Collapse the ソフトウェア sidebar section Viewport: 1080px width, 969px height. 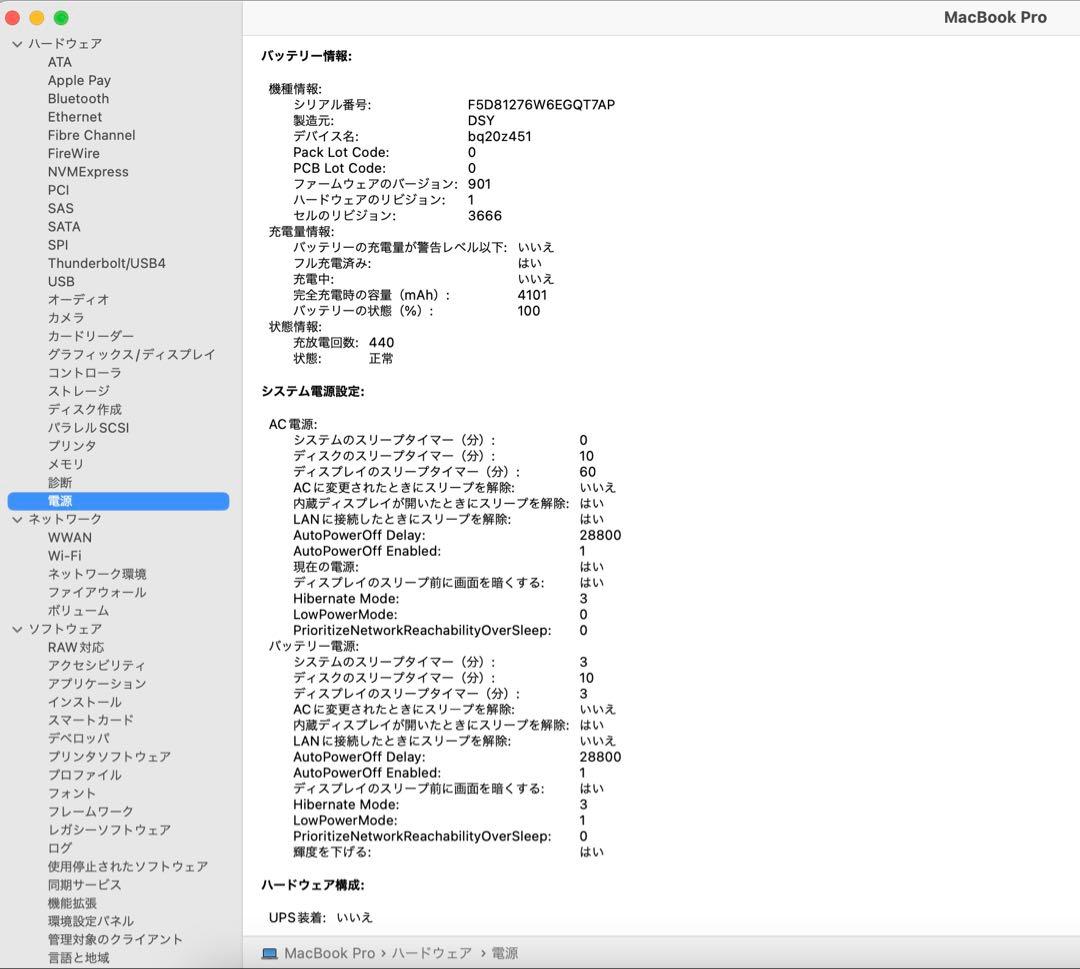pos(16,628)
